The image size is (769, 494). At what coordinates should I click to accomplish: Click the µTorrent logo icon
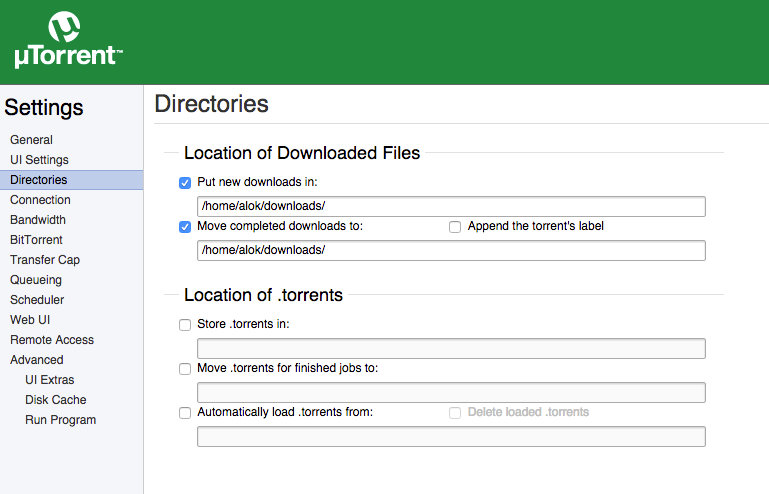click(x=66, y=27)
